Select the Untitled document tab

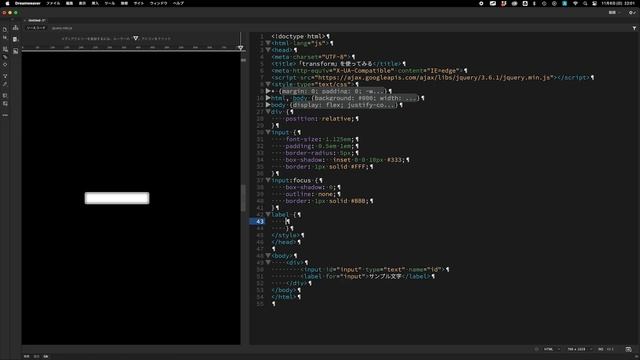click(36, 20)
